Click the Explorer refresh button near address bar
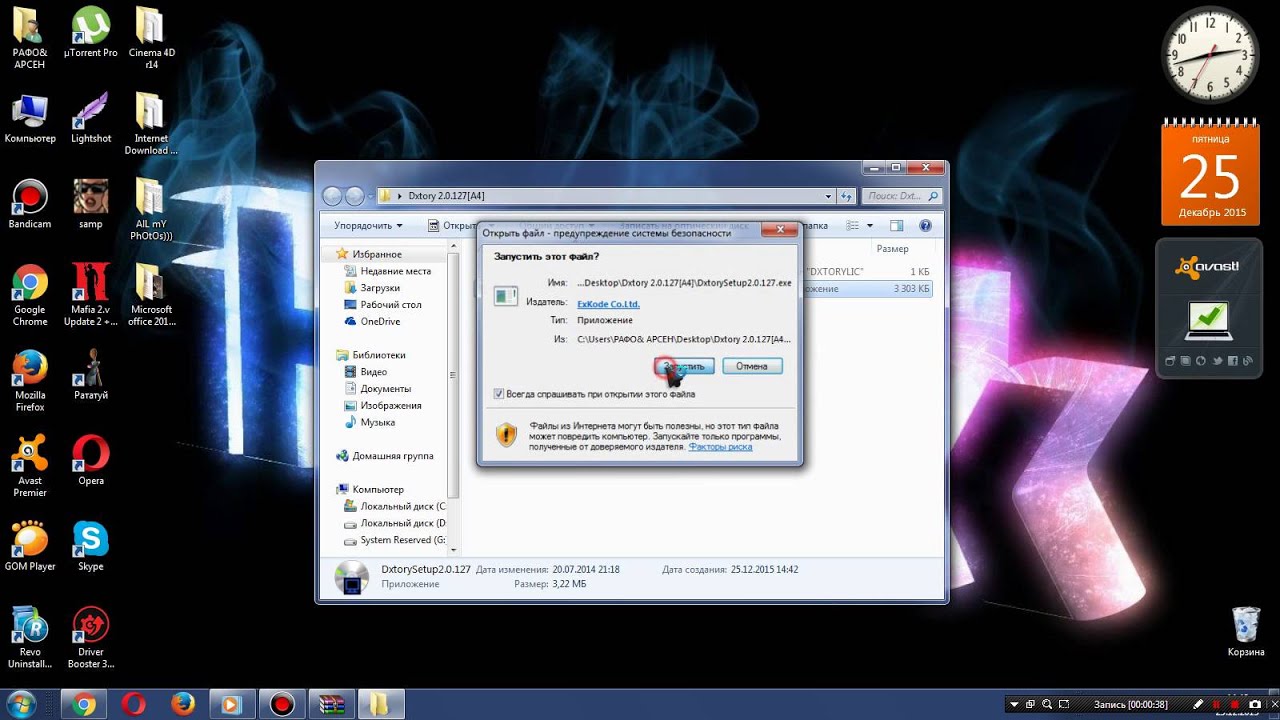 [x=847, y=196]
